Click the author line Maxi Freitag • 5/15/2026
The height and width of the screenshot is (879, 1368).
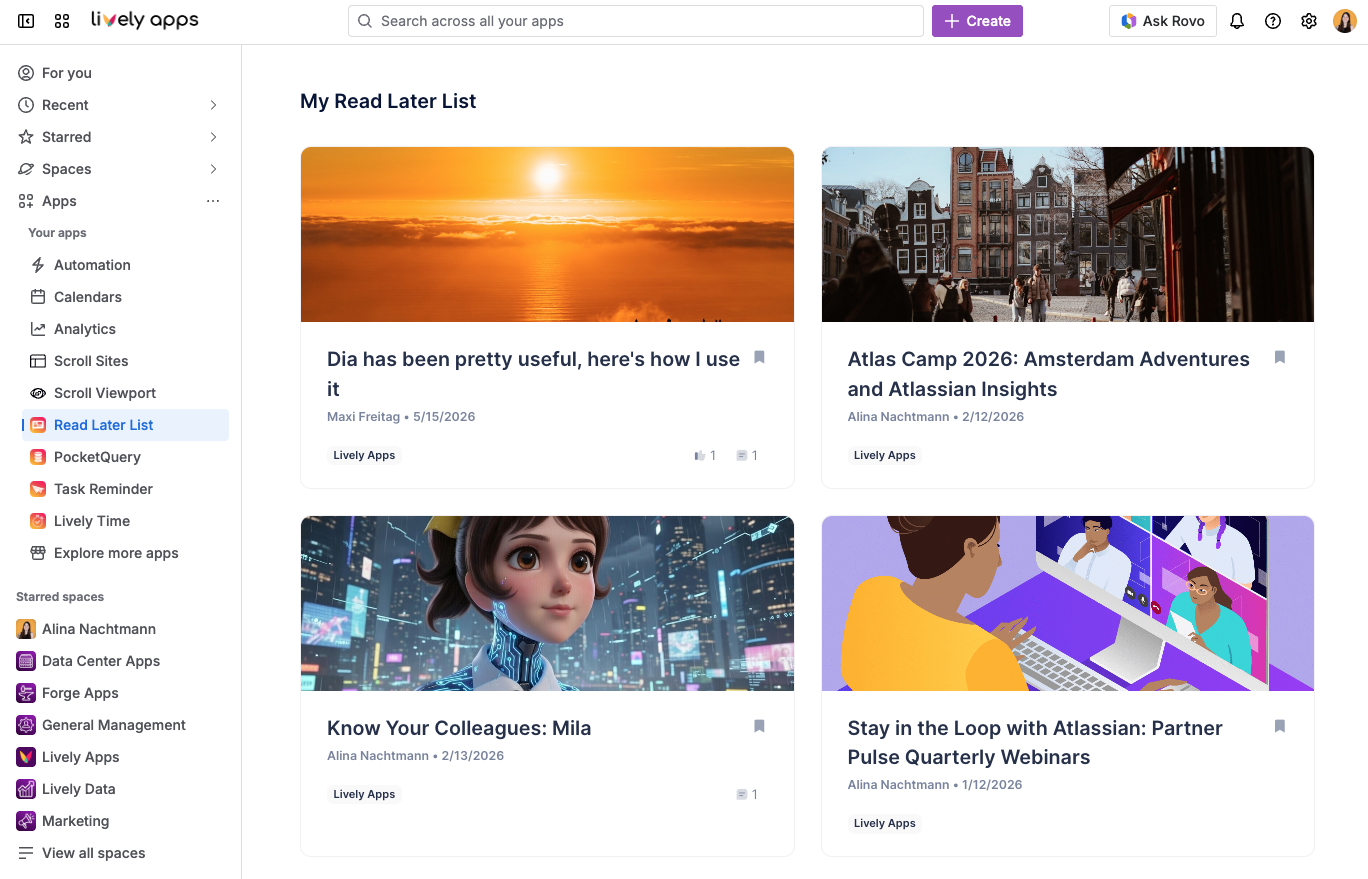401,416
